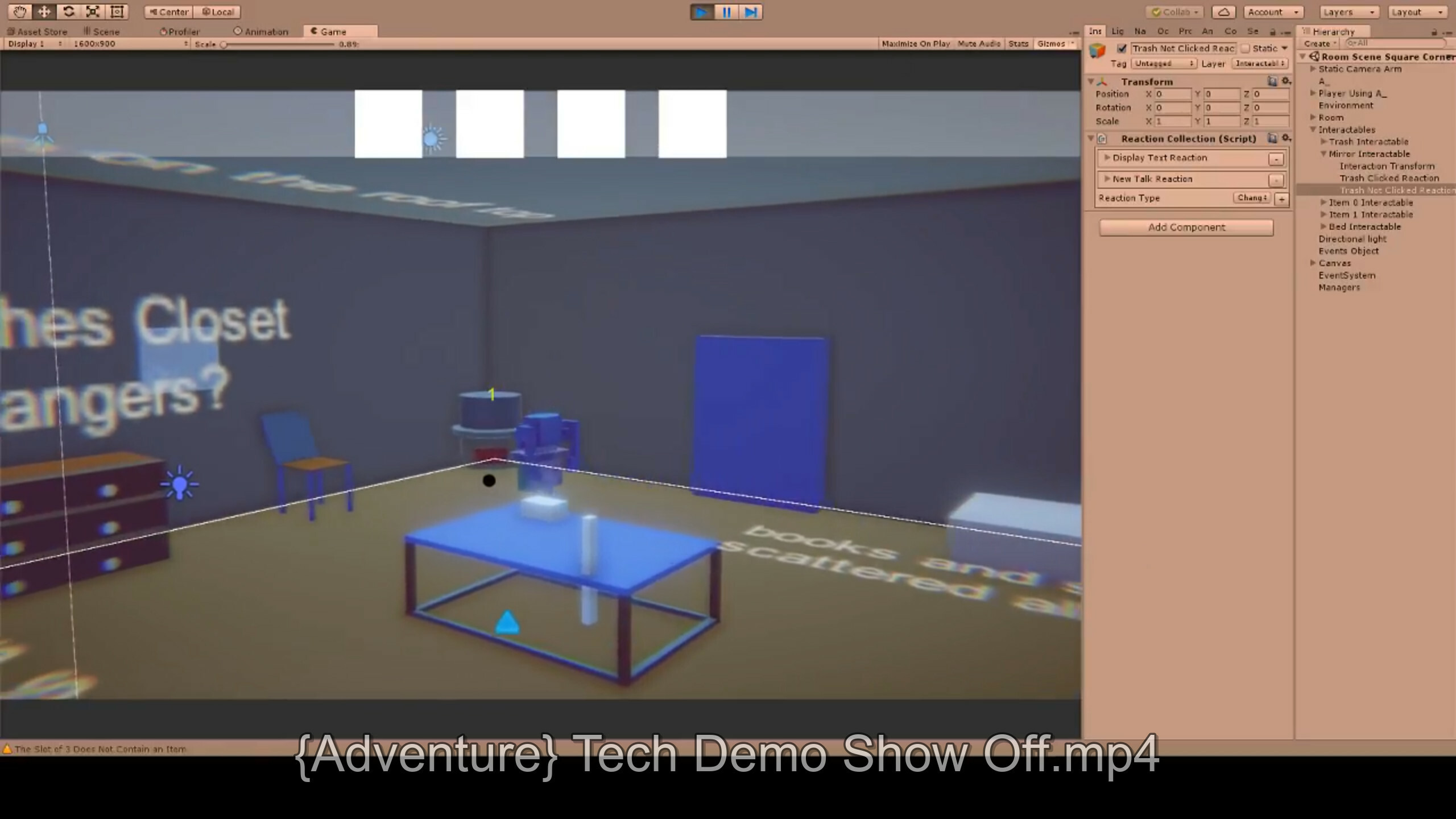The image size is (1456, 819).
Task: Switch to the Scene tab
Action: click(102, 31)
